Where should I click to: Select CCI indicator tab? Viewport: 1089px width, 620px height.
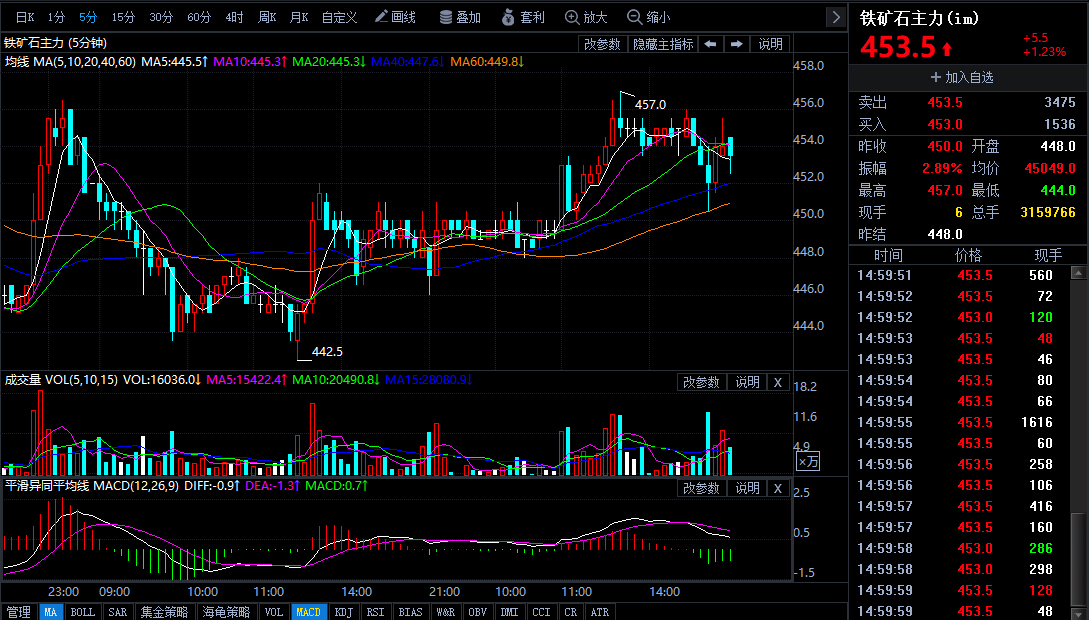542,612
